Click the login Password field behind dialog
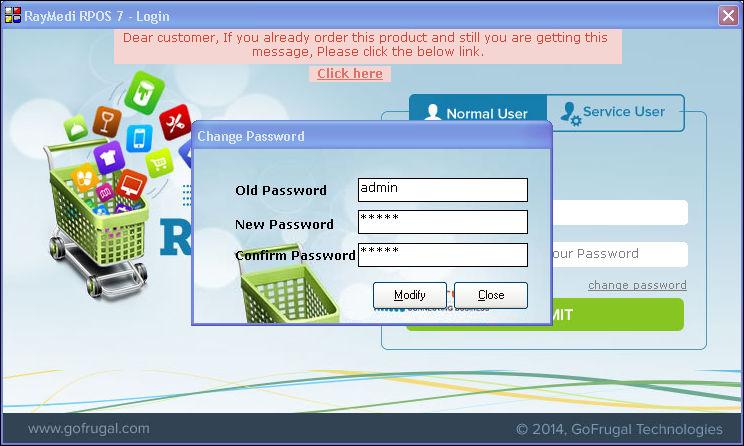The width and height of the screenshot is (744, 446). [x=620, y=254]
